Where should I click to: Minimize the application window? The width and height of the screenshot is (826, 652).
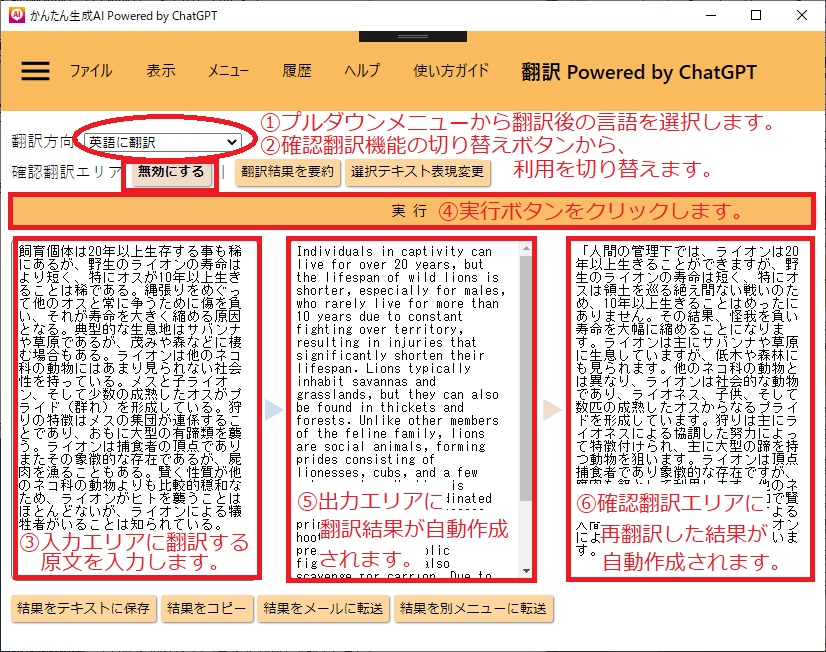point(710,15)
